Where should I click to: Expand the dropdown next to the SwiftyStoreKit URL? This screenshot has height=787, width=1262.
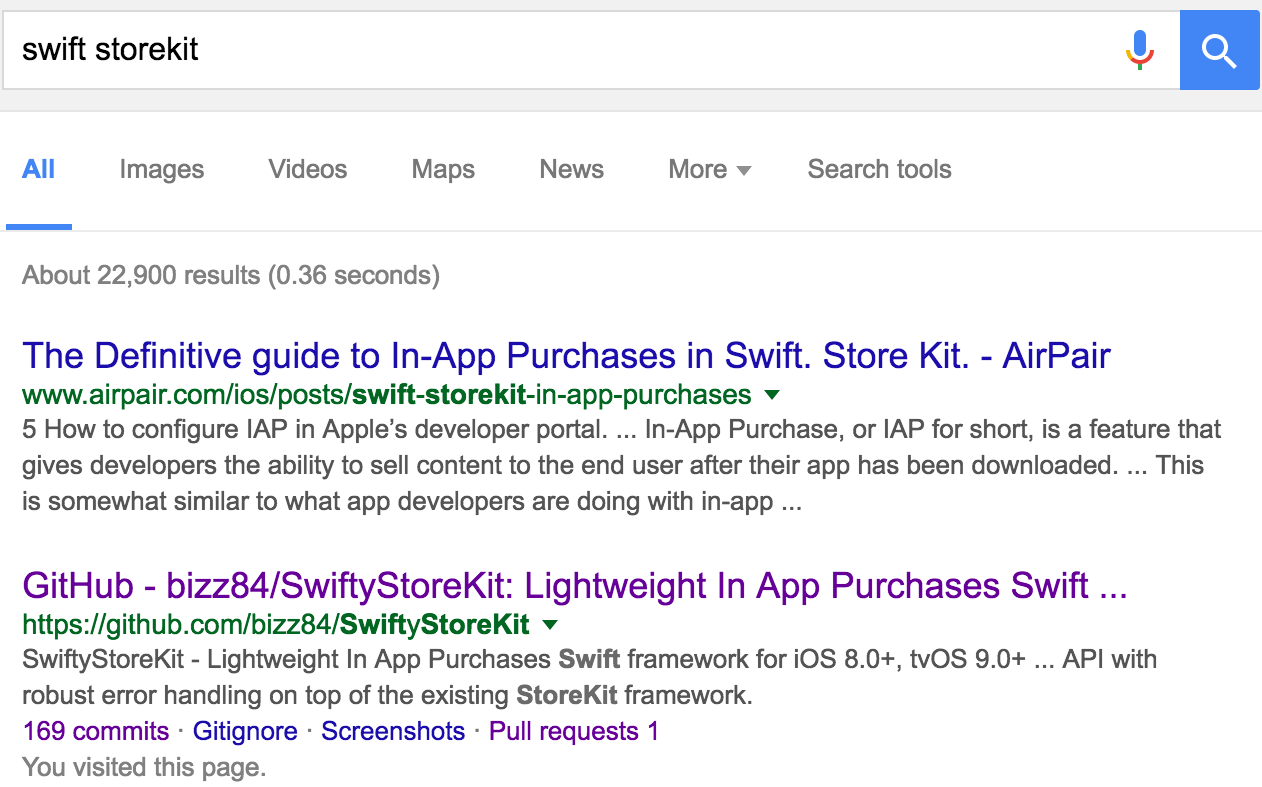(551, 624)
